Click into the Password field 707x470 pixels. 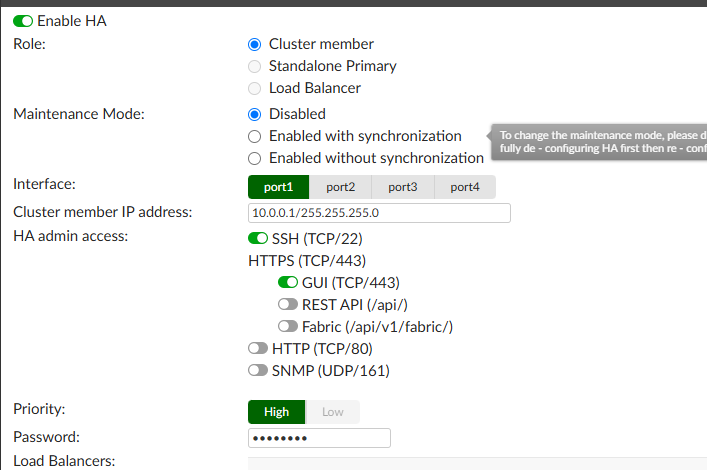(319, 438)
